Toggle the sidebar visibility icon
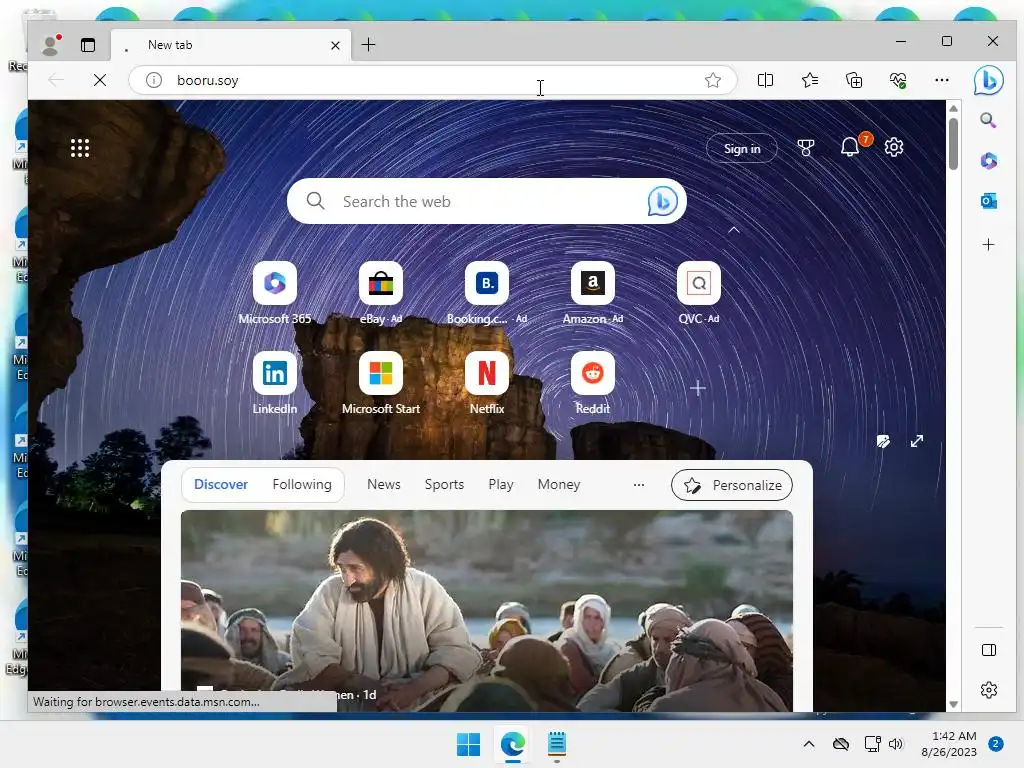This screenshot has height=768, width=1024. point(989,650)
